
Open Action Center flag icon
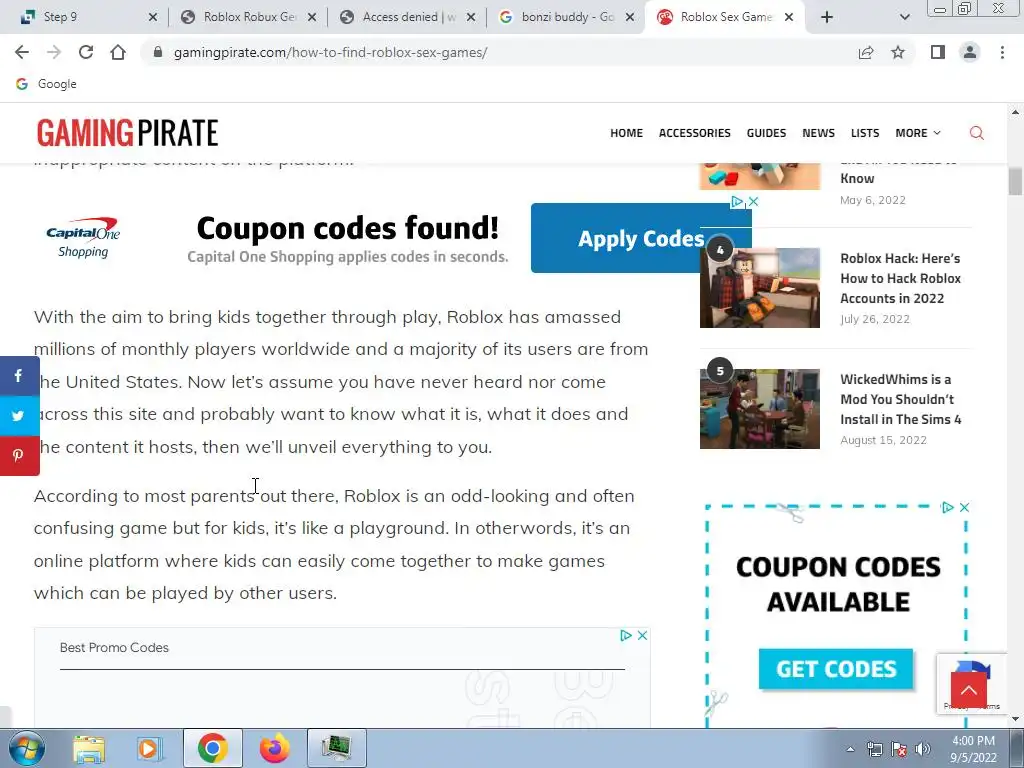(899, 749)
